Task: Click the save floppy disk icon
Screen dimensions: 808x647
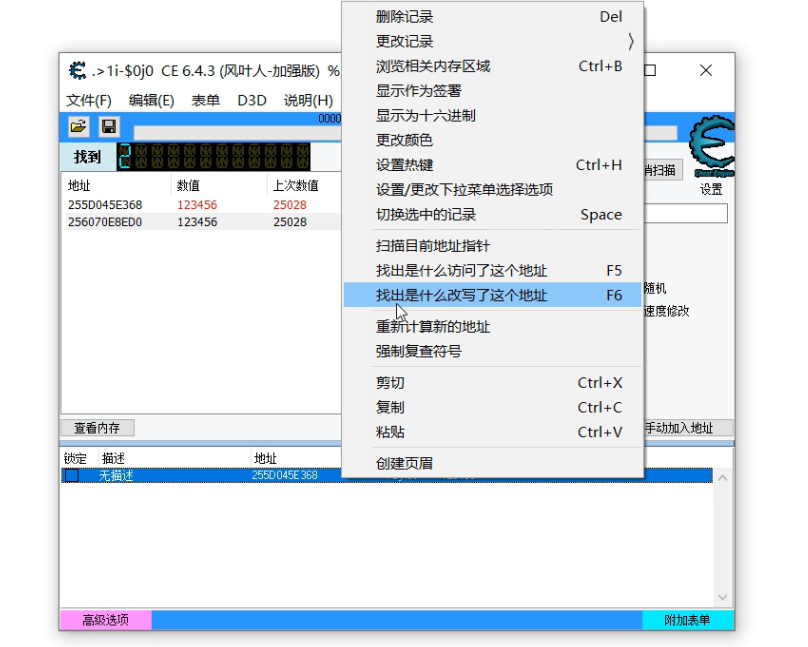Action: click(109, 127)
